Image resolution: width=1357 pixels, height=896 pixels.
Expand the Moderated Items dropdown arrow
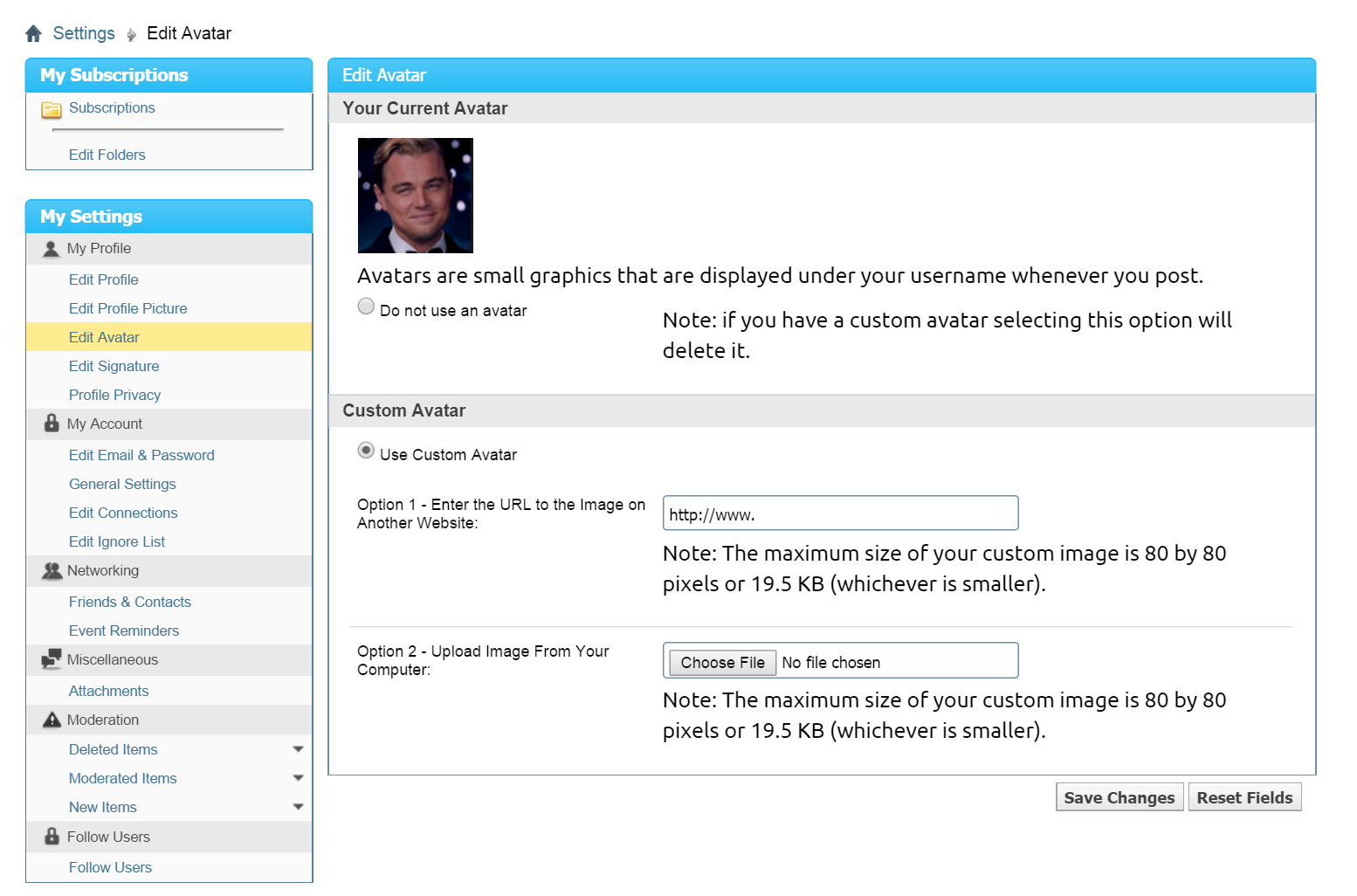tap(298, 778)
